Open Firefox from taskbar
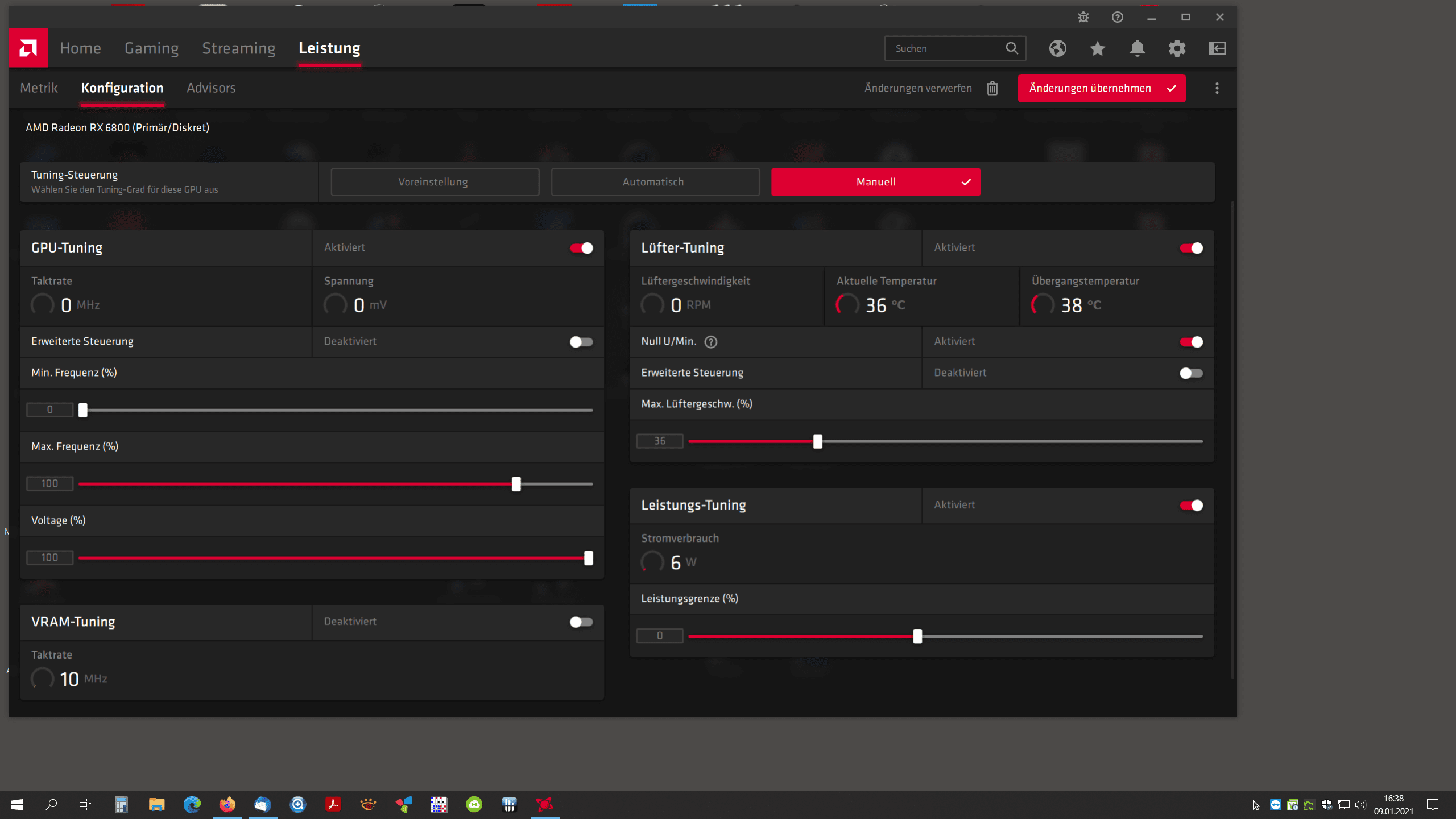The image size is (1456, 819). (x=227, y=805)
